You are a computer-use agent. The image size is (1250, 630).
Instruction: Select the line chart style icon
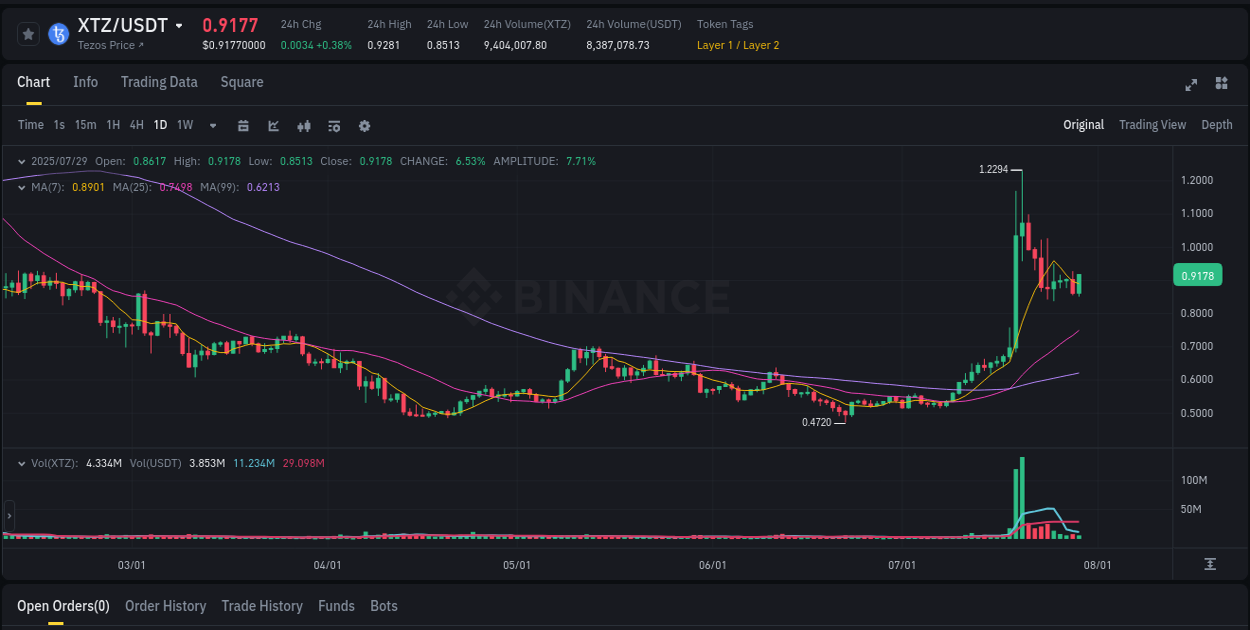click(x=272, y=125)
